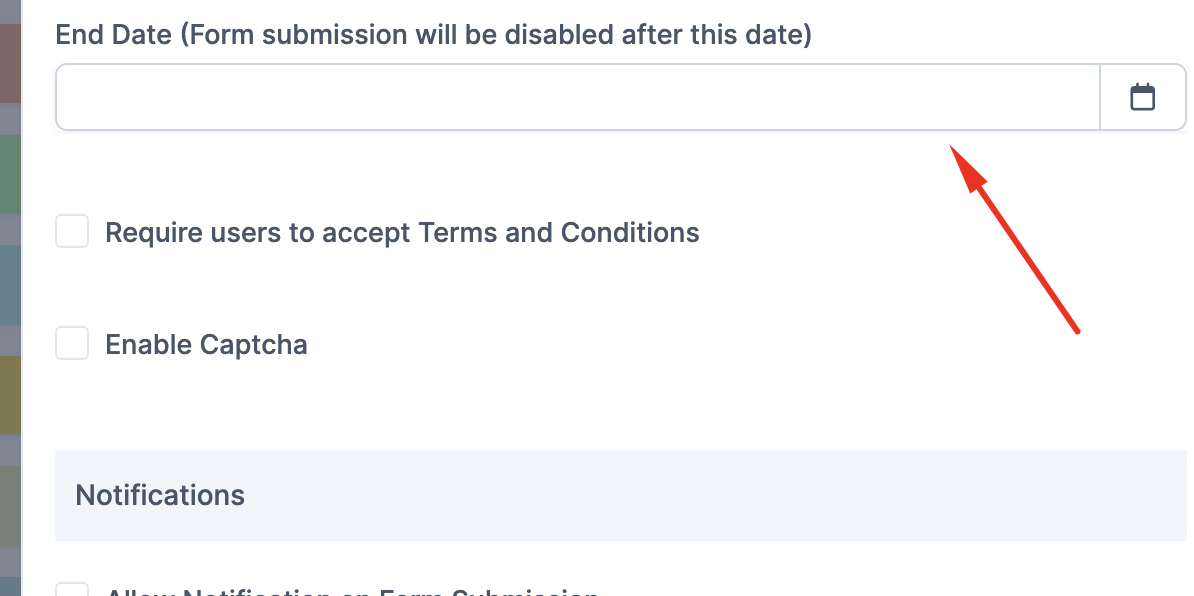Check the Terms and Conditions checkbox
The height and width of the screenshot is (596, 1194).
coord(72,231)
